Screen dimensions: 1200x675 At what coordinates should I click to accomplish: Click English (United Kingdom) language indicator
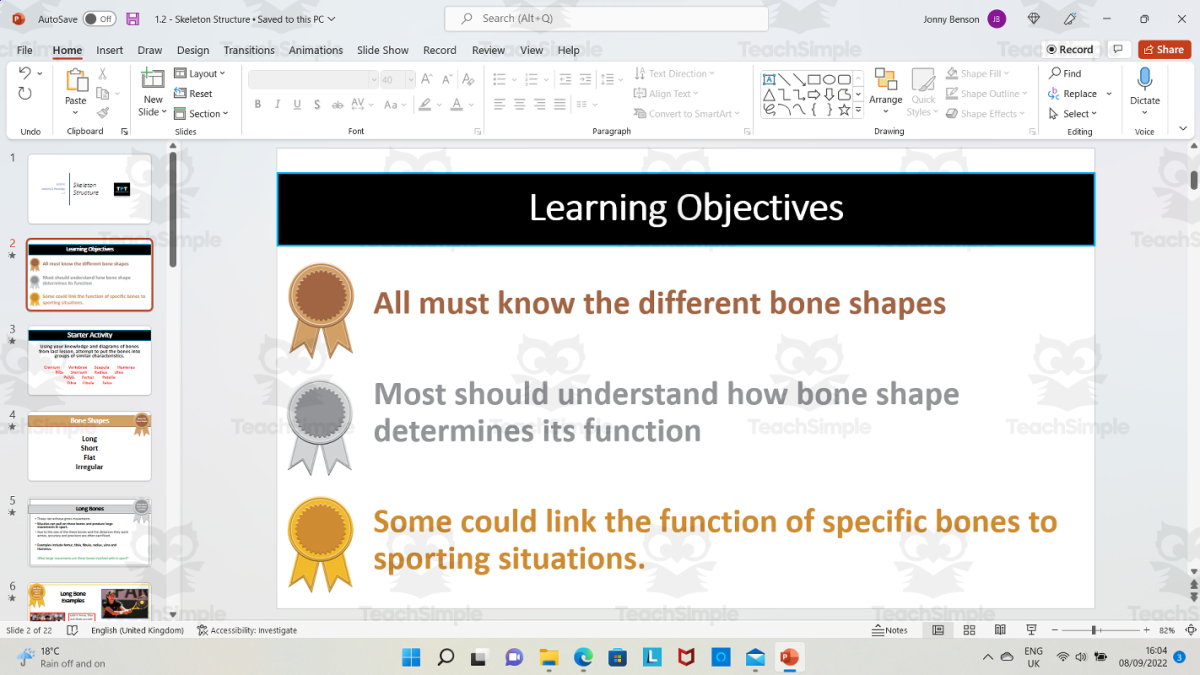138,630
